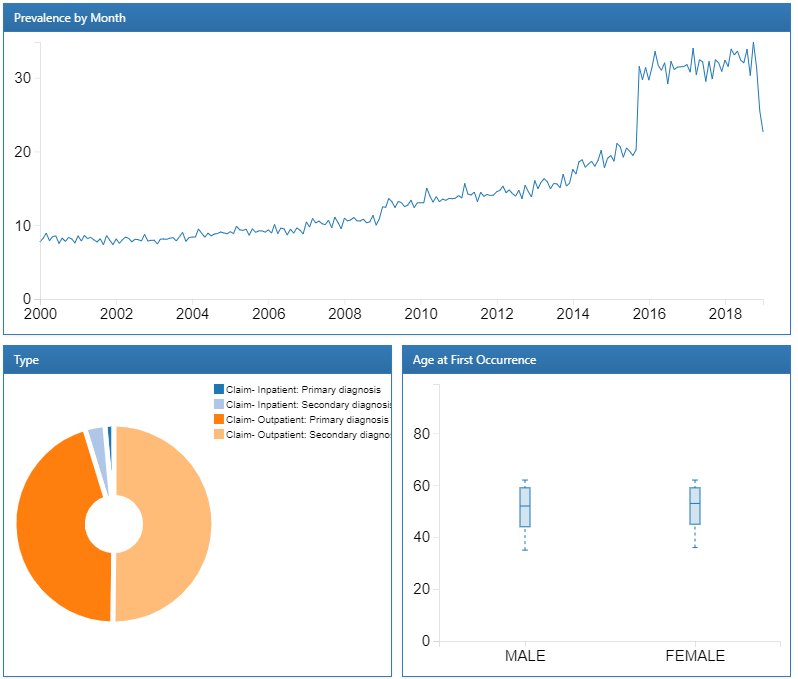Click the 10 y-axis label on prevalence chart

tap(23, 225)
